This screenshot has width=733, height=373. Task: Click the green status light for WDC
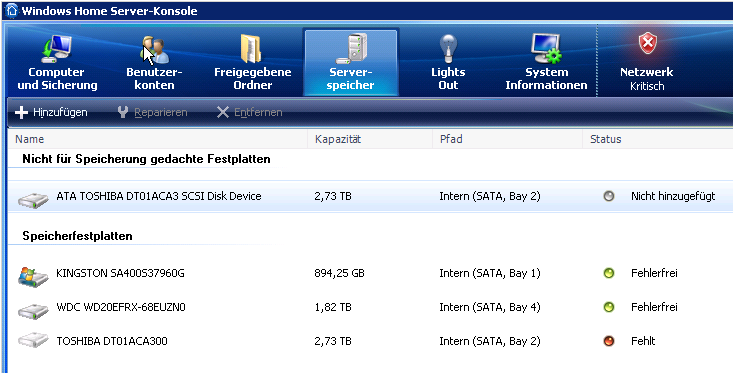(609, 307)
